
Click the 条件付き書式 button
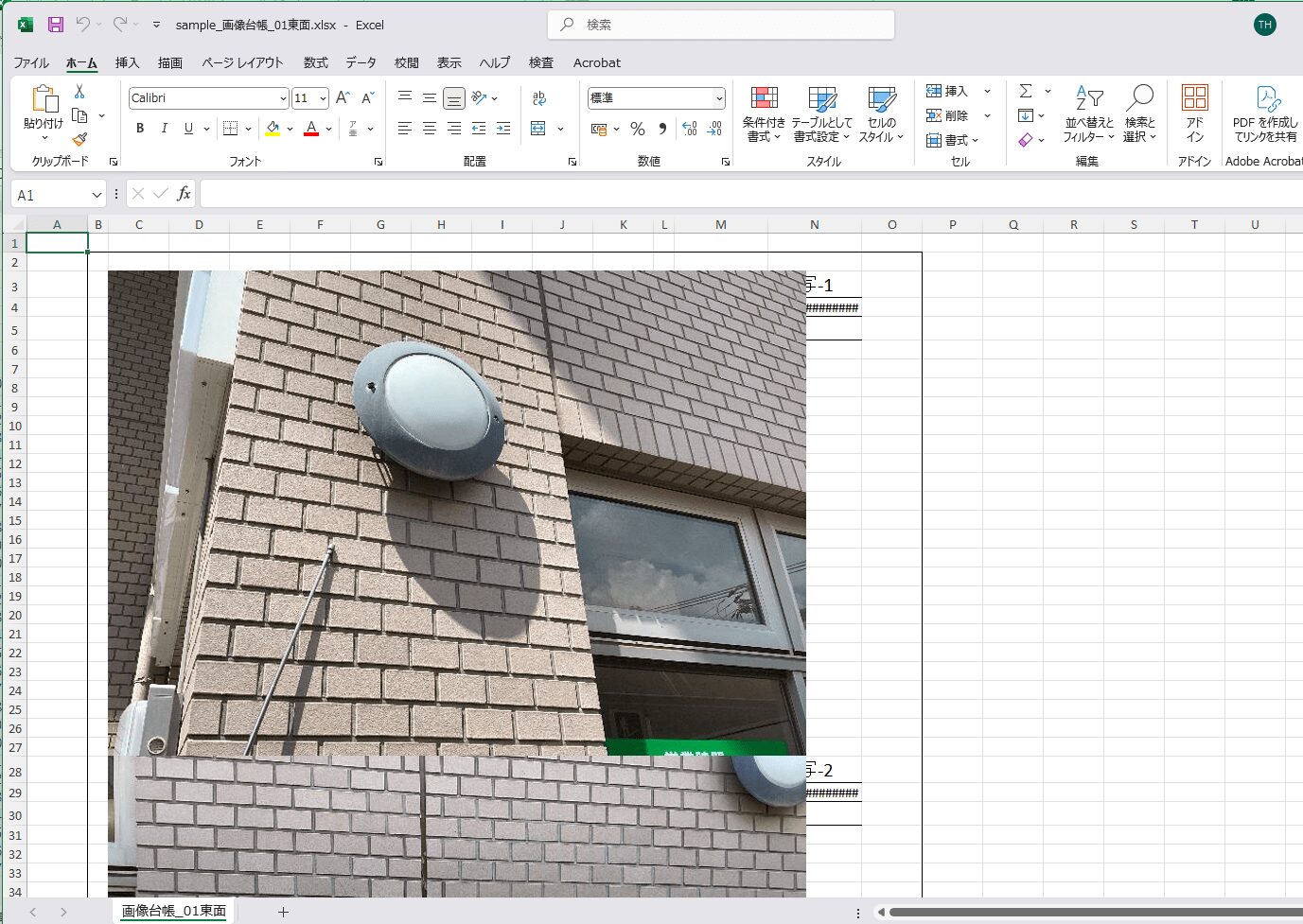tap(763, 113)
